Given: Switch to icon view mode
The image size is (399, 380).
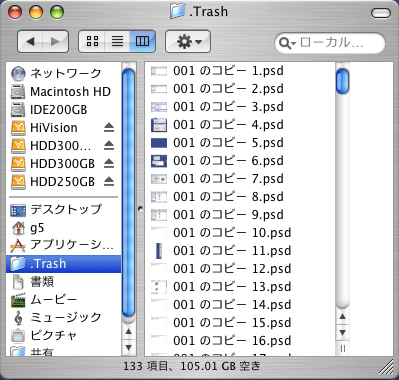Looking at the screenshot, I should click(92, 41).
